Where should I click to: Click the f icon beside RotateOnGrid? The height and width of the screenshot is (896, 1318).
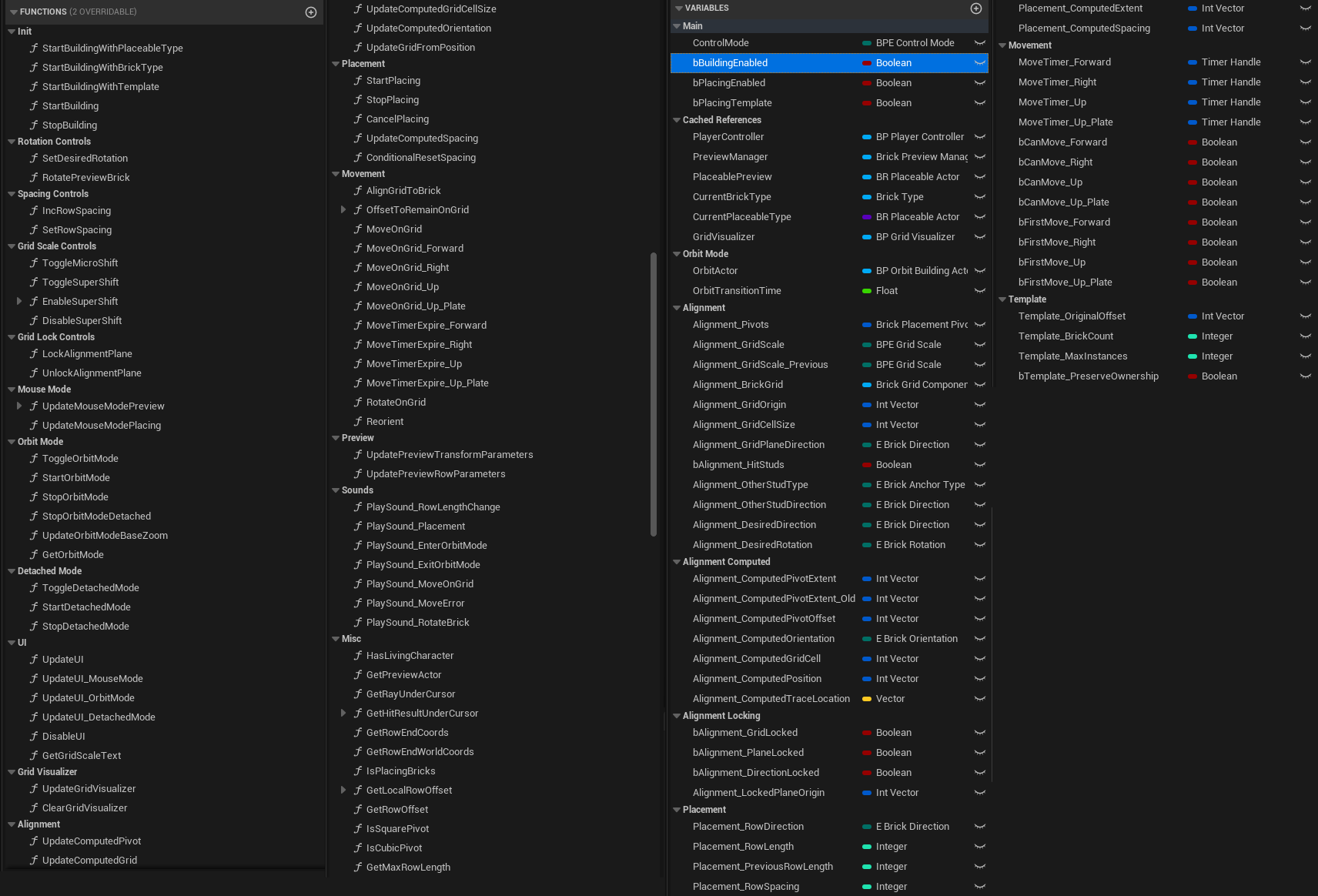click(x=358, y=402)
